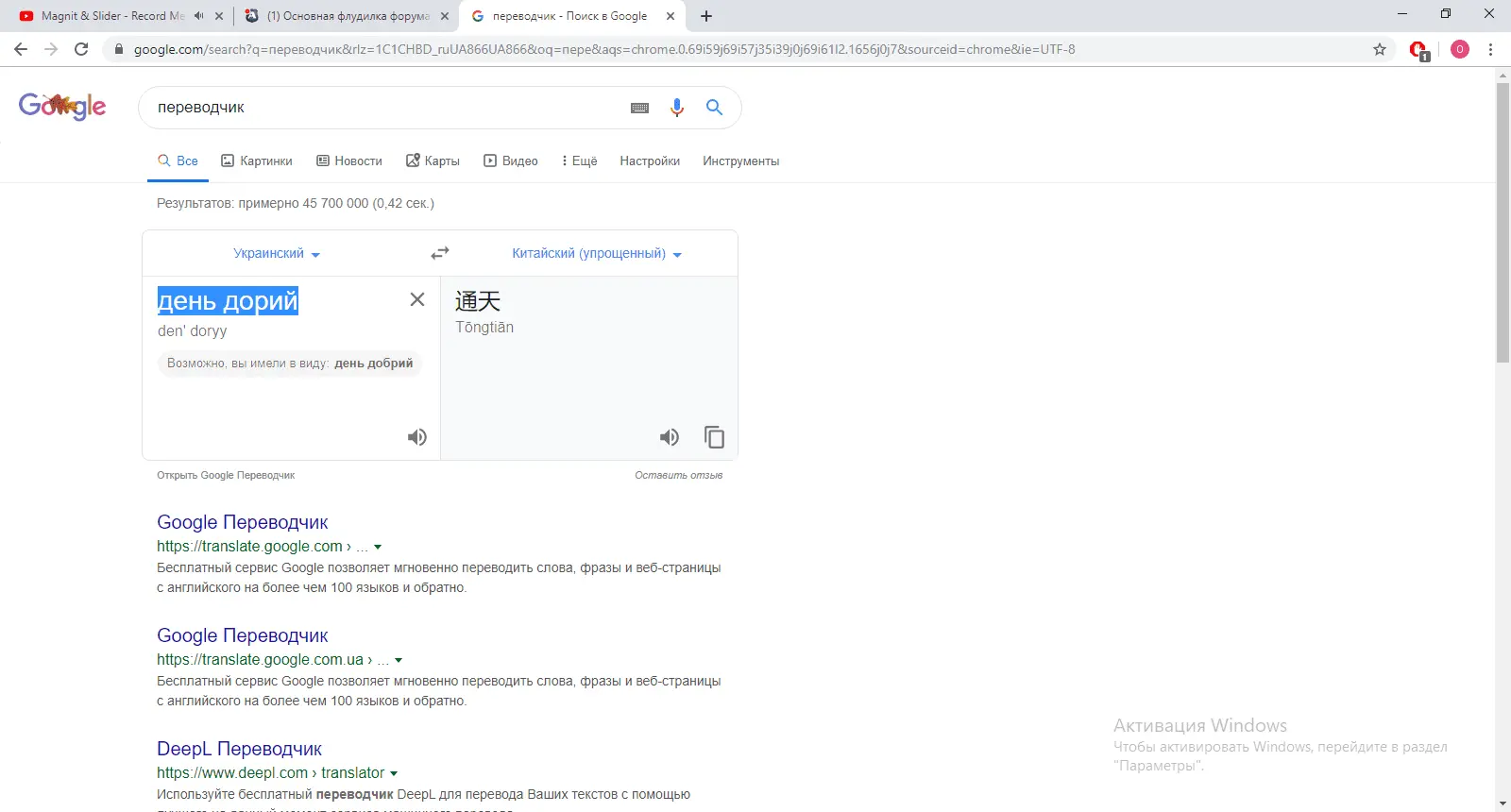Open search Инструменты
The width and height of the screenshot is (1511, 812).
741,161
